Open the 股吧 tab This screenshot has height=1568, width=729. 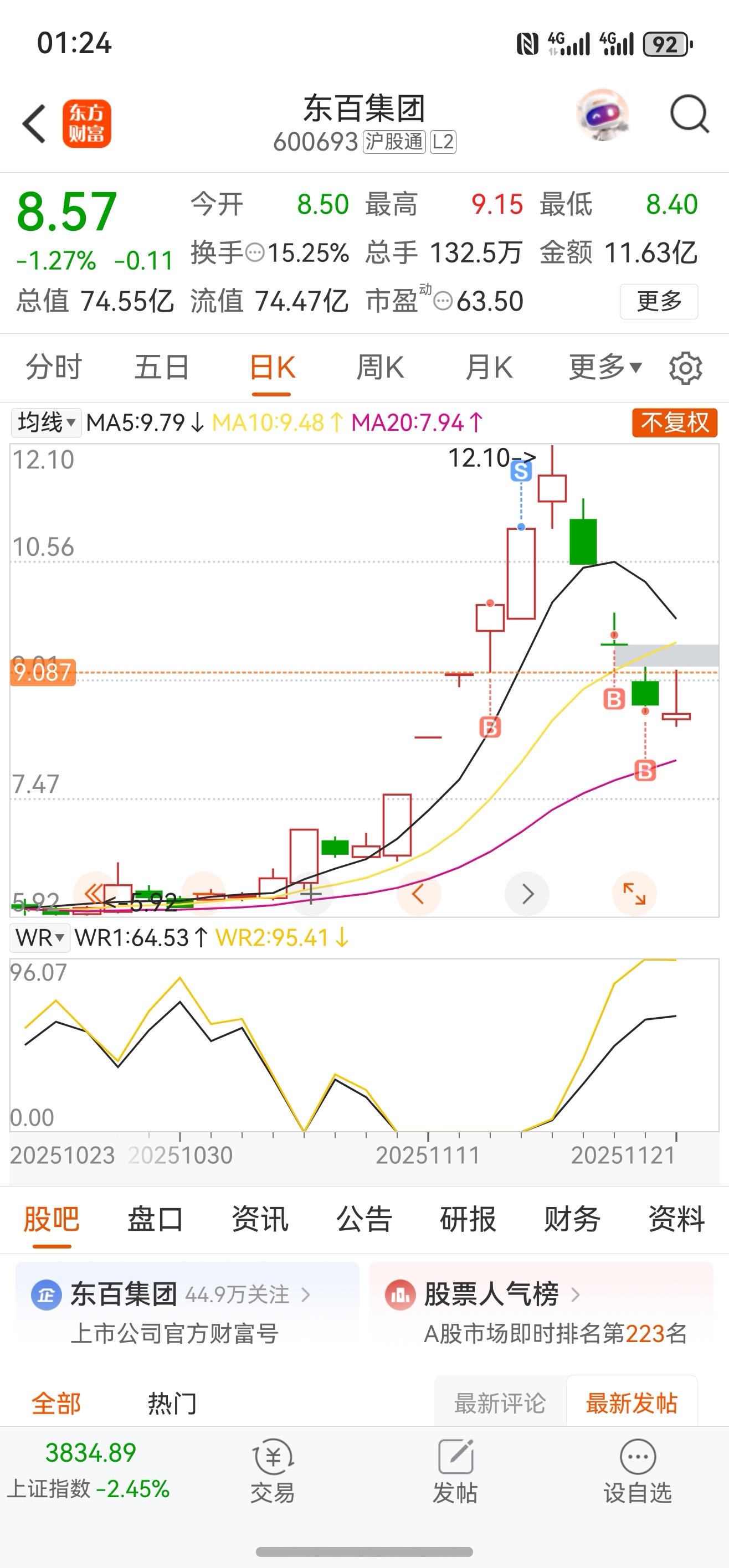[x=52, y=1219]
